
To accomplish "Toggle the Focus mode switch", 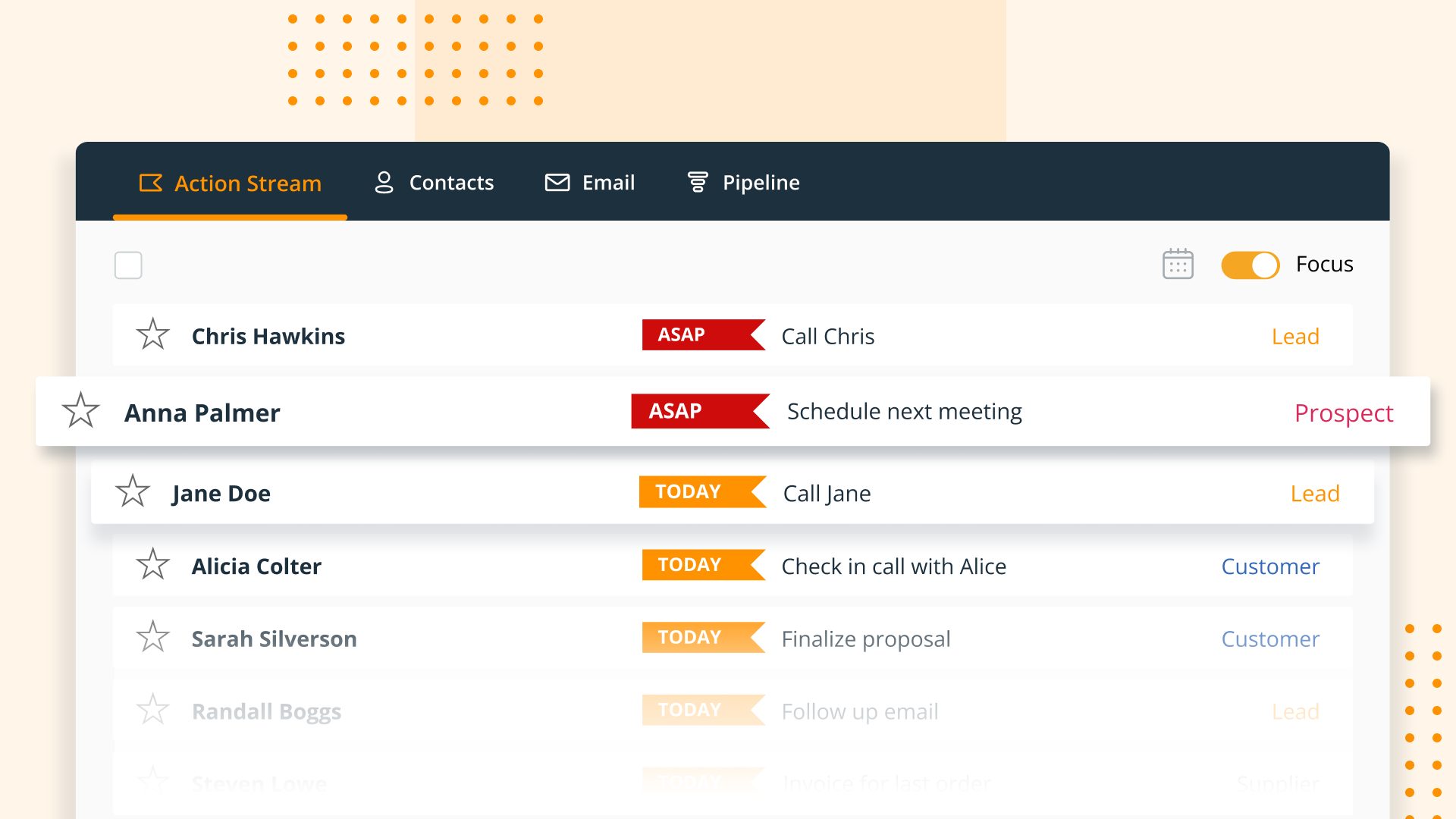I will [x=1250, y=264].
